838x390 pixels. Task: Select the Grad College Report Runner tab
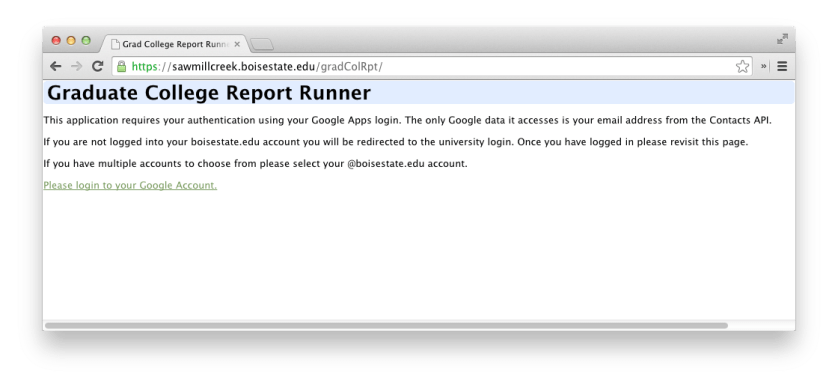point(174,44)
